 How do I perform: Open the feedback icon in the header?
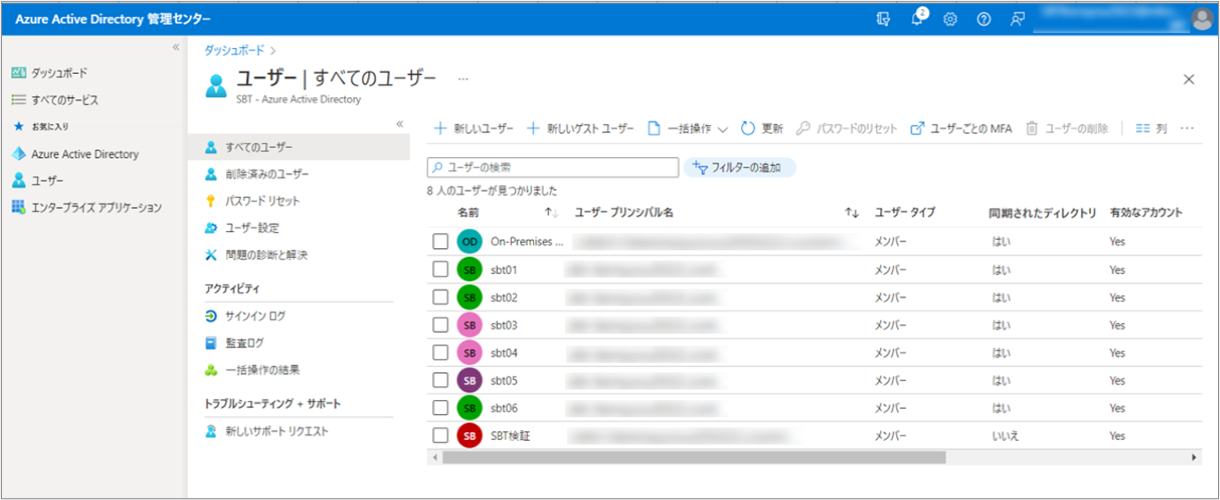pyautogui.click(x=1017, y=19)
